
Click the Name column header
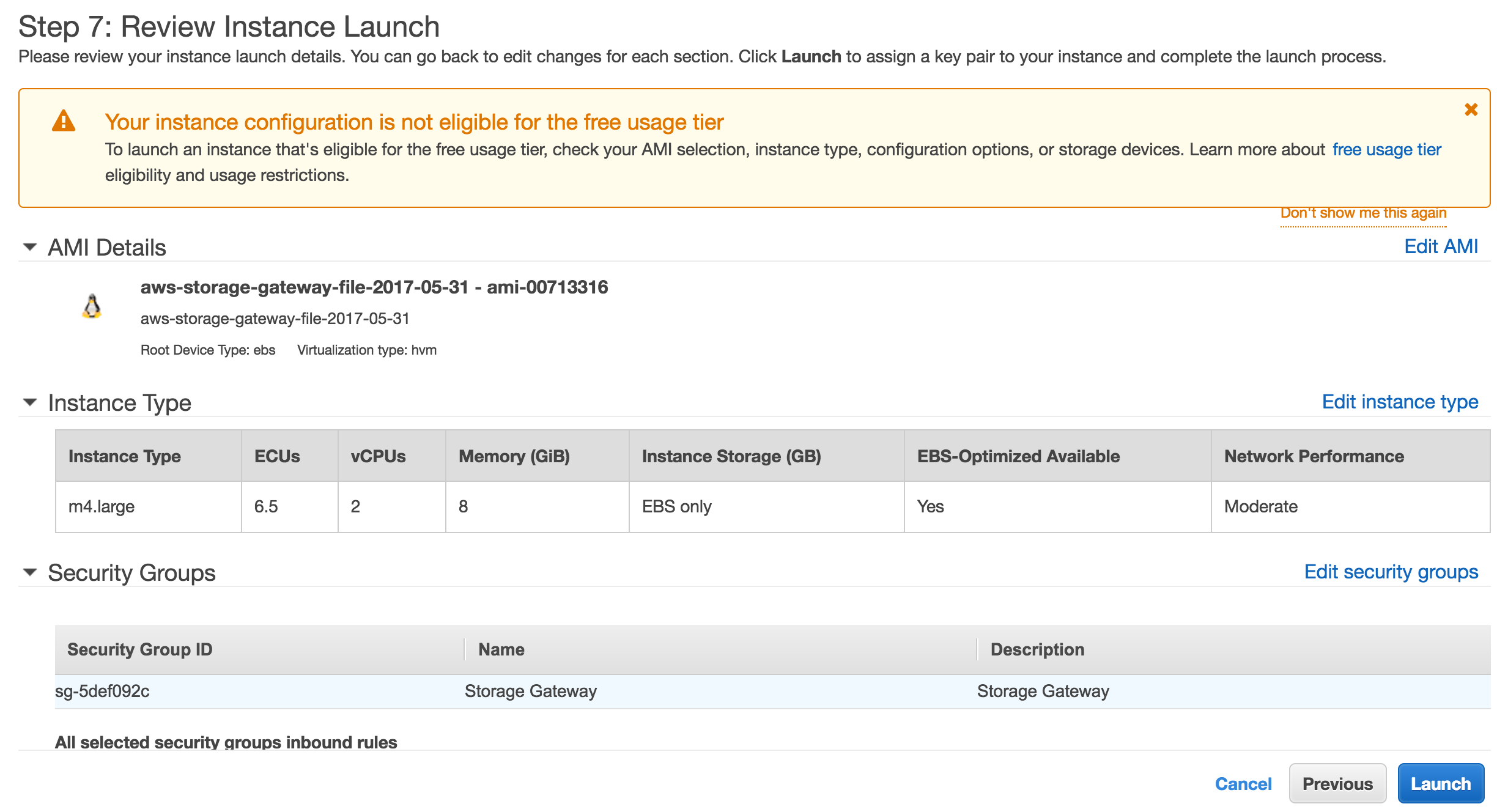[501, 649]
